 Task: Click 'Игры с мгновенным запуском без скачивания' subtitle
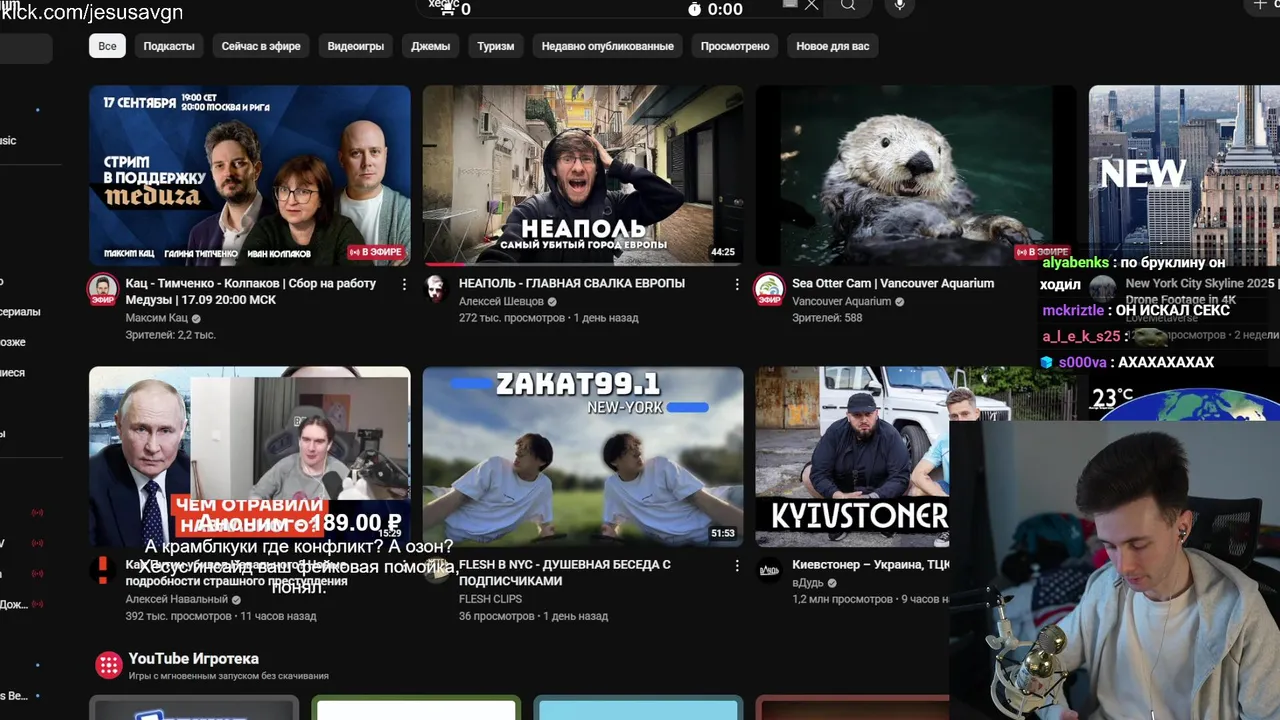(228, 676)
